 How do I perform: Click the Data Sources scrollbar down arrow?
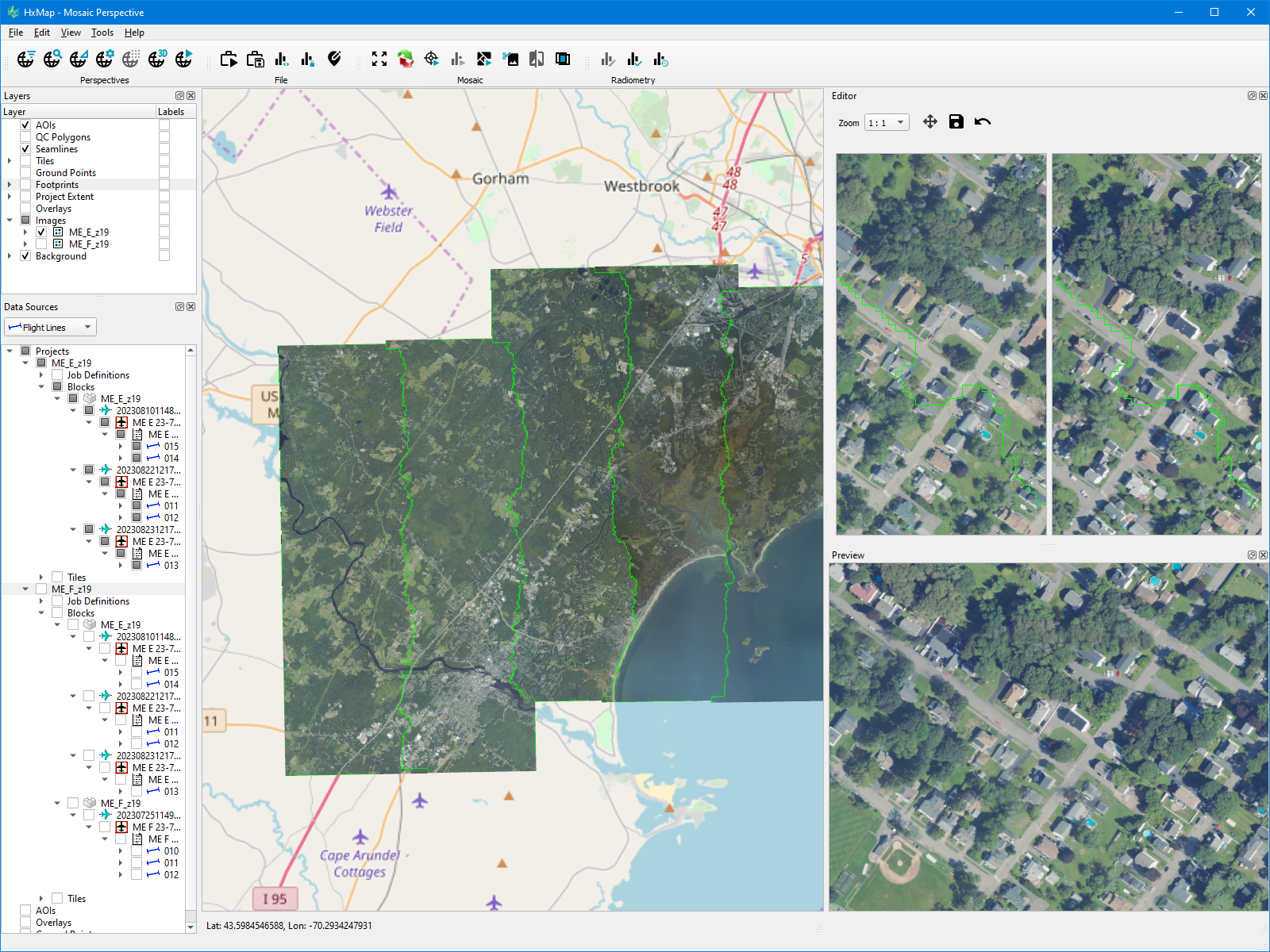click(x=190, y=927)
